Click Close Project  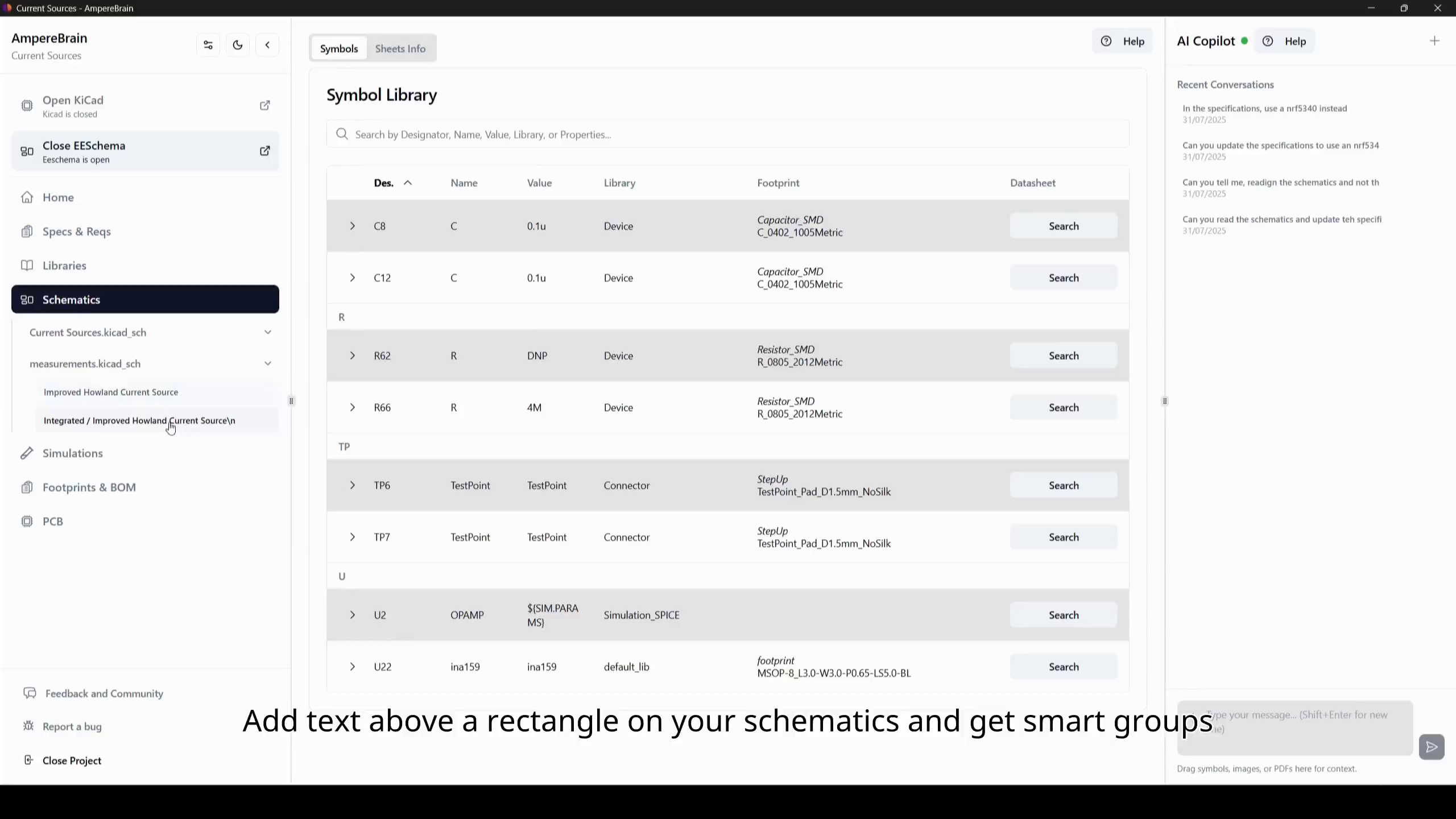[63, 760]
